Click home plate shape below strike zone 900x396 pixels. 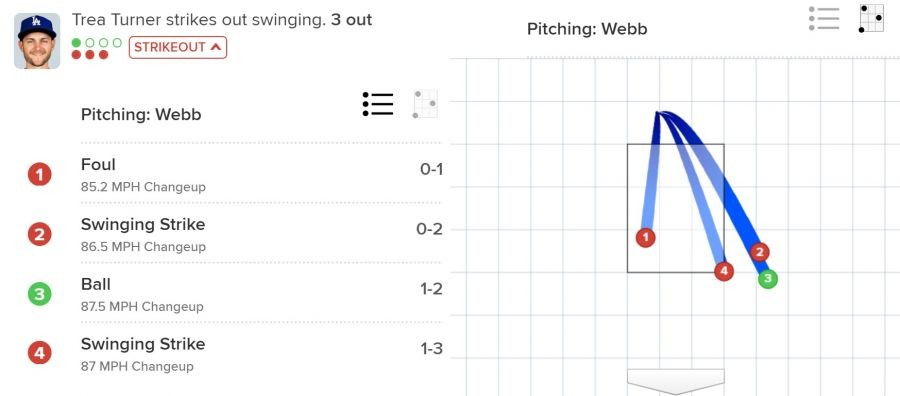[676, 382]
